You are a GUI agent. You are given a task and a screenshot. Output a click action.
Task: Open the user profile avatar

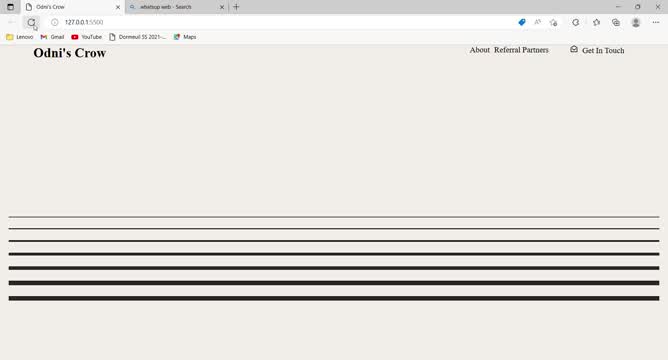coord(636,22)
